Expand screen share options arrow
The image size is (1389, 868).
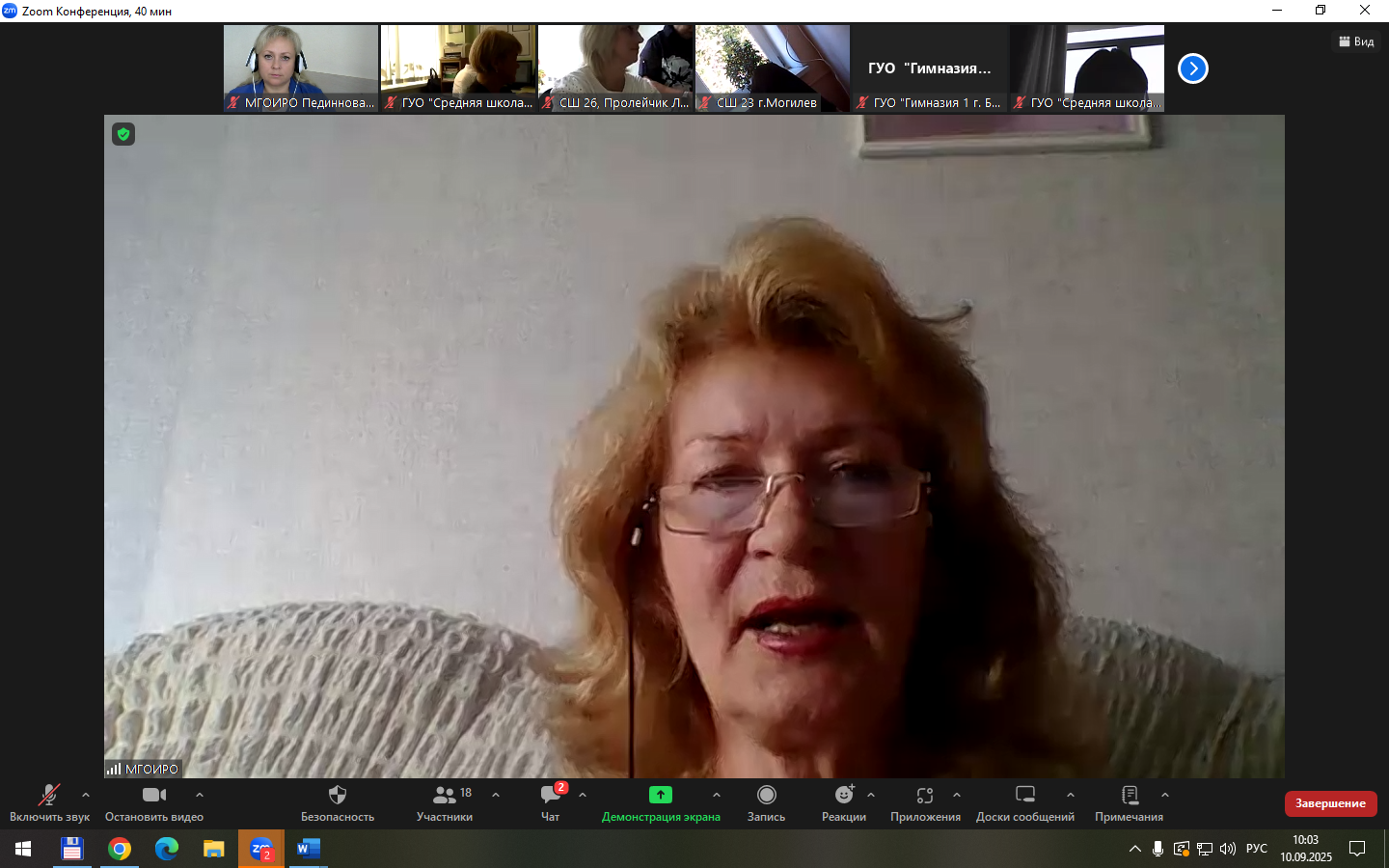(x=717, y=795)
